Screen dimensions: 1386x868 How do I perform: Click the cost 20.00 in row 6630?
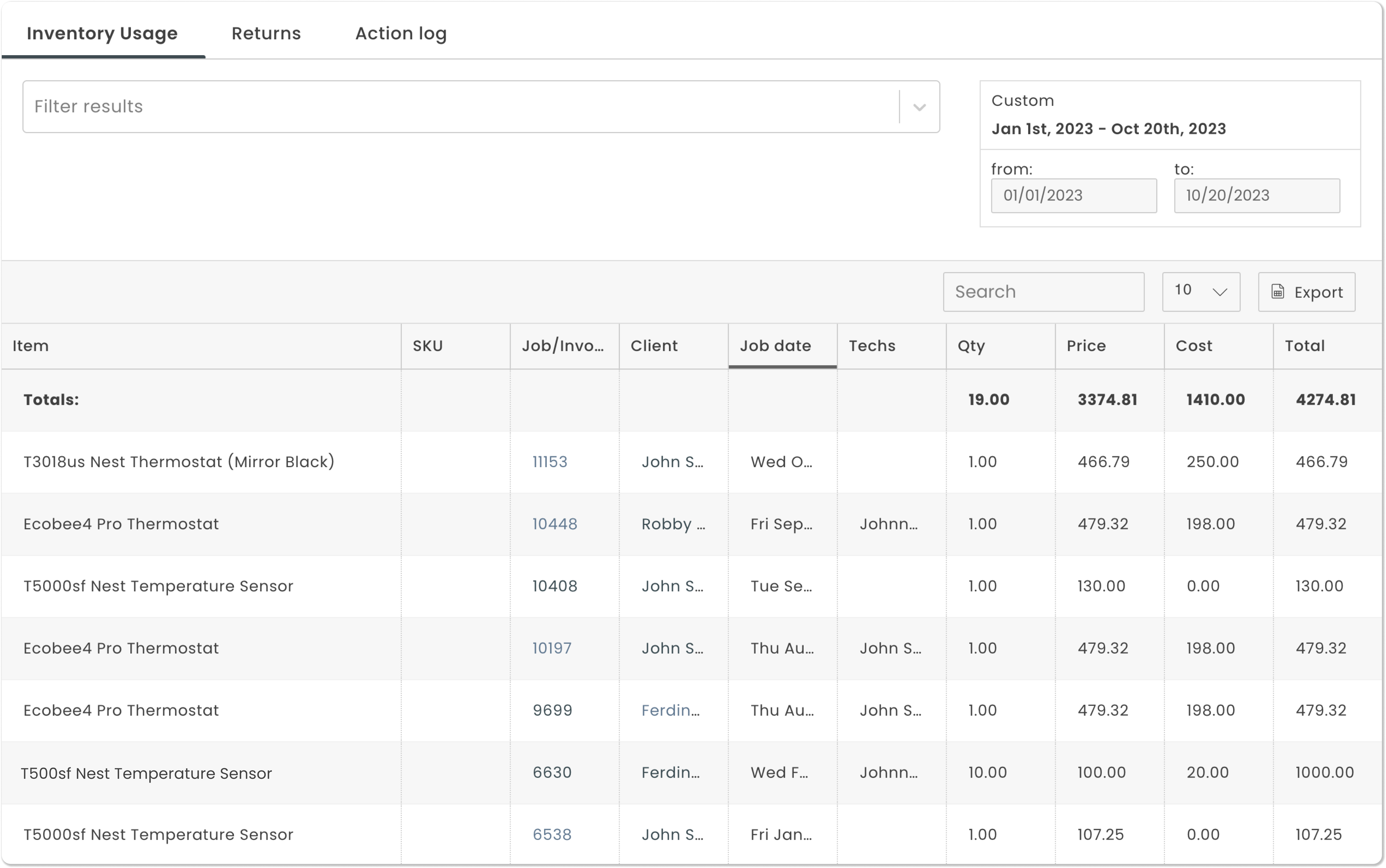[1208, 773]
